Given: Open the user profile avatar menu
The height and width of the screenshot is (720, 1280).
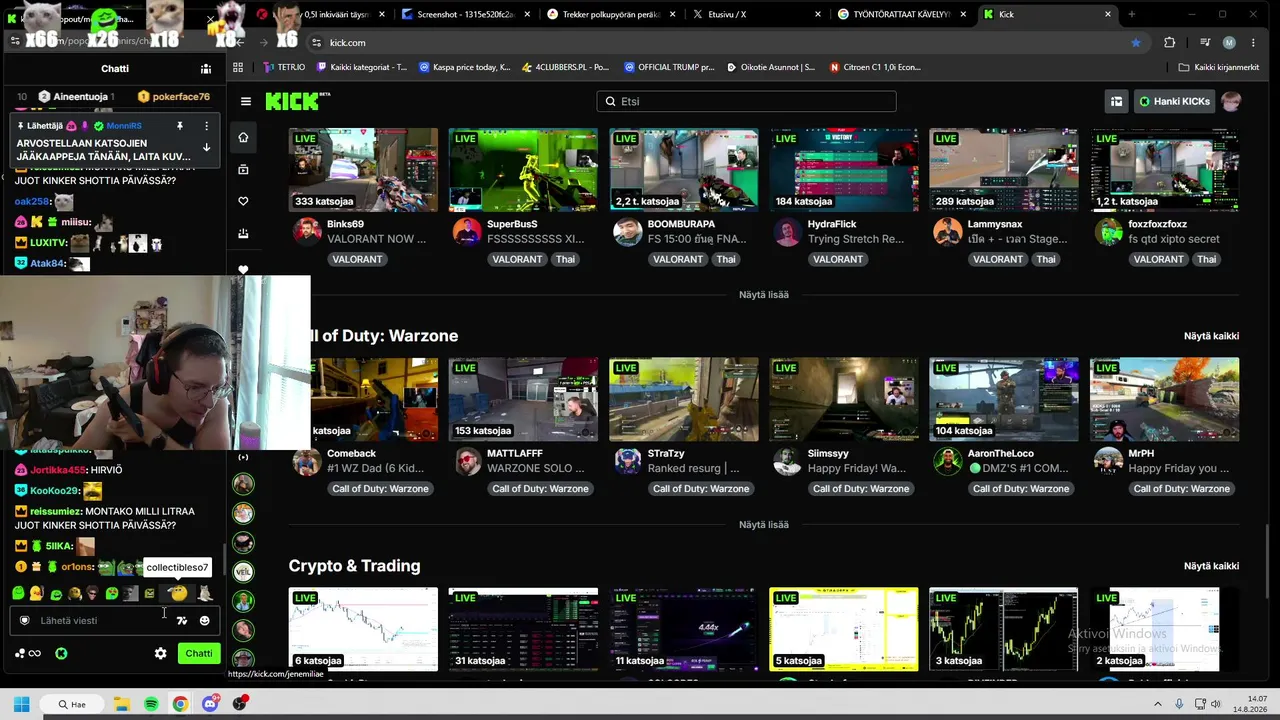Looking at the screenshot, I should click(x=1231, y=101).
